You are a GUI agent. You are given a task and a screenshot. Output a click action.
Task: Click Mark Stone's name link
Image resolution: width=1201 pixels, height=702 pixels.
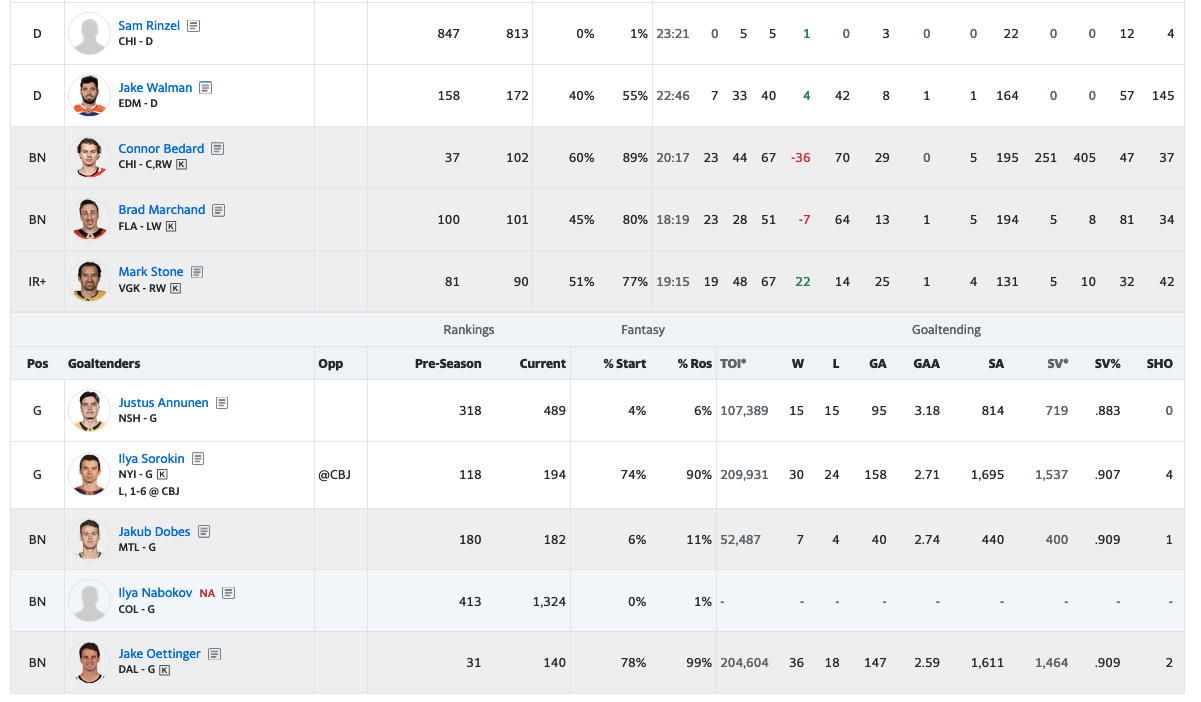[x=151, y=272]
